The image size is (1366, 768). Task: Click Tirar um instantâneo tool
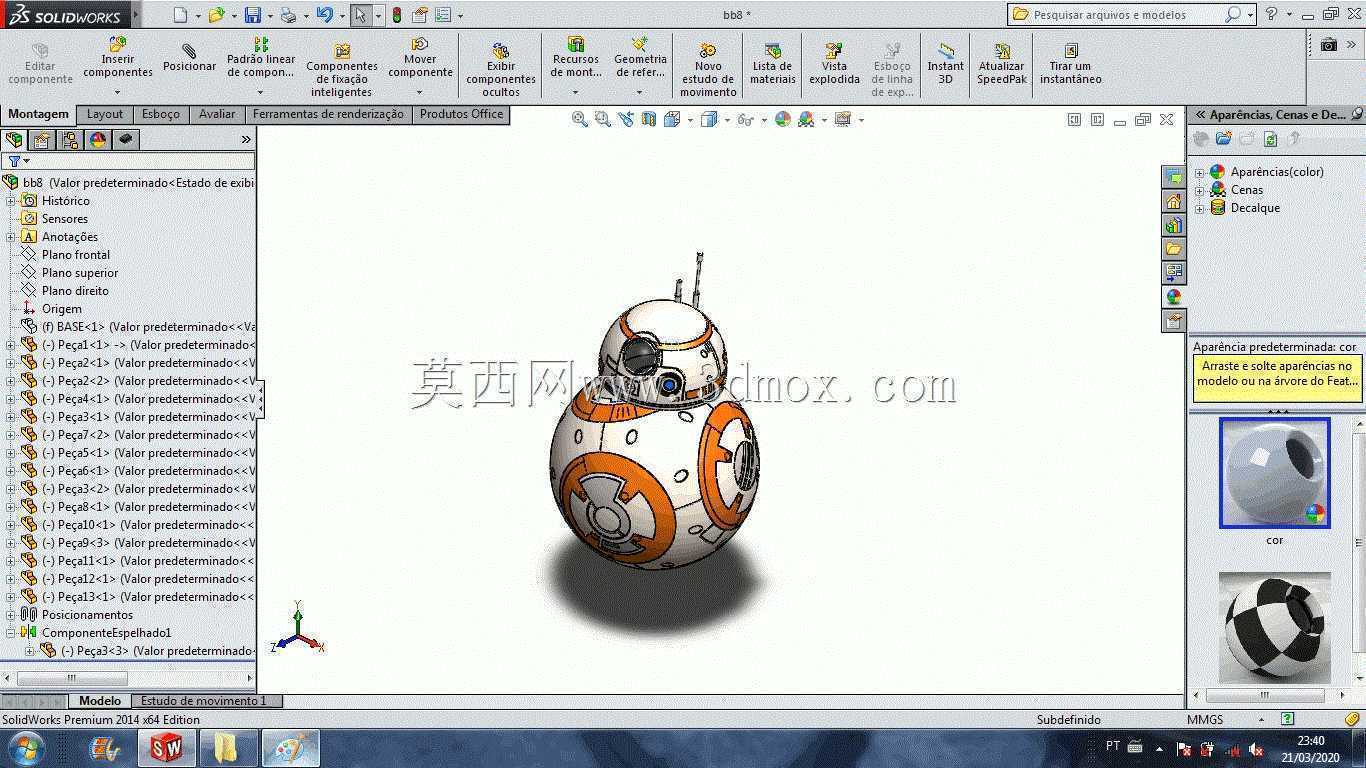pyautogui.click(x=1070, y=64)
